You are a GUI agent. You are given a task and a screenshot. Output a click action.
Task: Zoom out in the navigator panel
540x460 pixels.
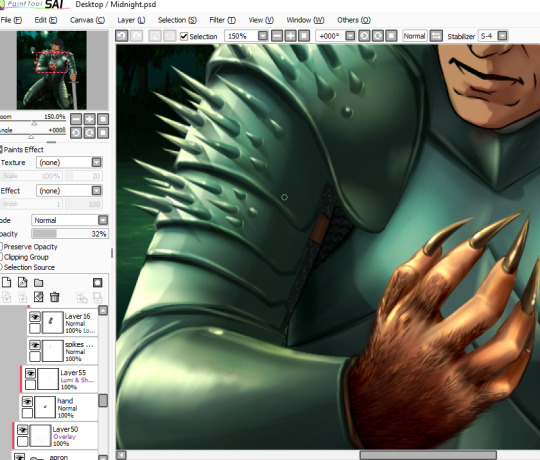(x=76, y=119)
